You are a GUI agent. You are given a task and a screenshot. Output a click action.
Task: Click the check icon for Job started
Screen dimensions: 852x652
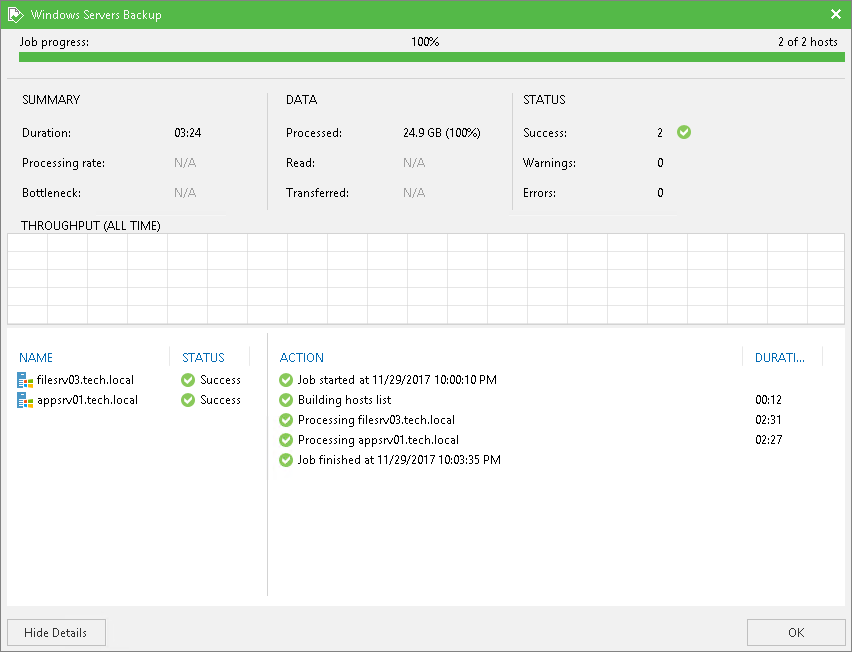[x=286, y=380]
